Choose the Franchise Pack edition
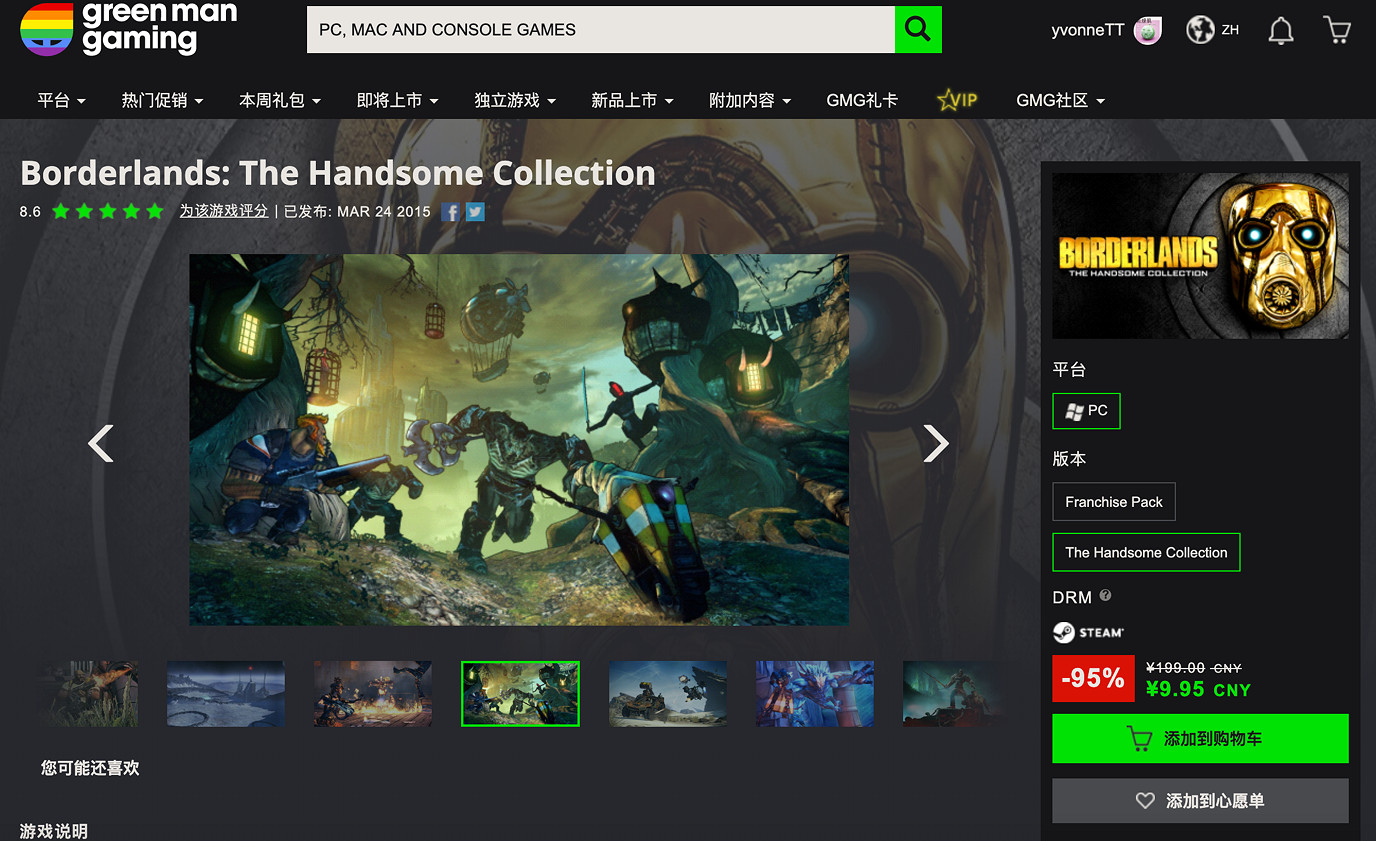Screen dimensions: 1376x841 pyautogui.click(x=1113, y=502)
